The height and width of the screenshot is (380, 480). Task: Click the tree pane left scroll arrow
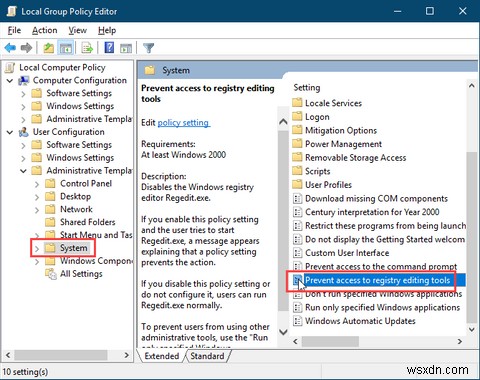point(8,355)
